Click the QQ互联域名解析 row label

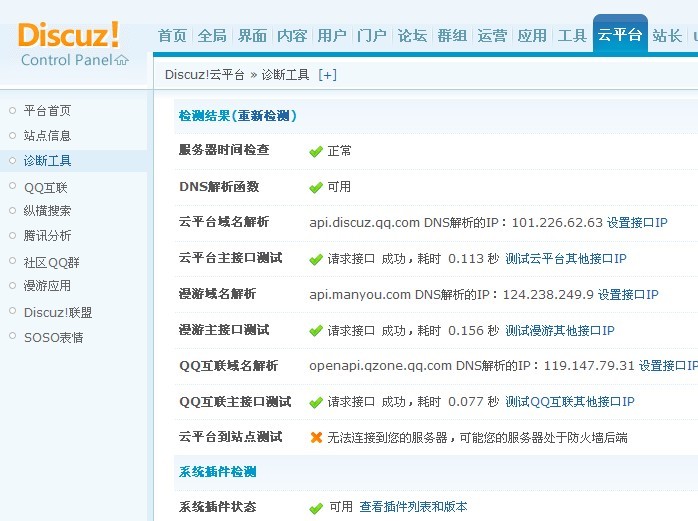point(228,366)
